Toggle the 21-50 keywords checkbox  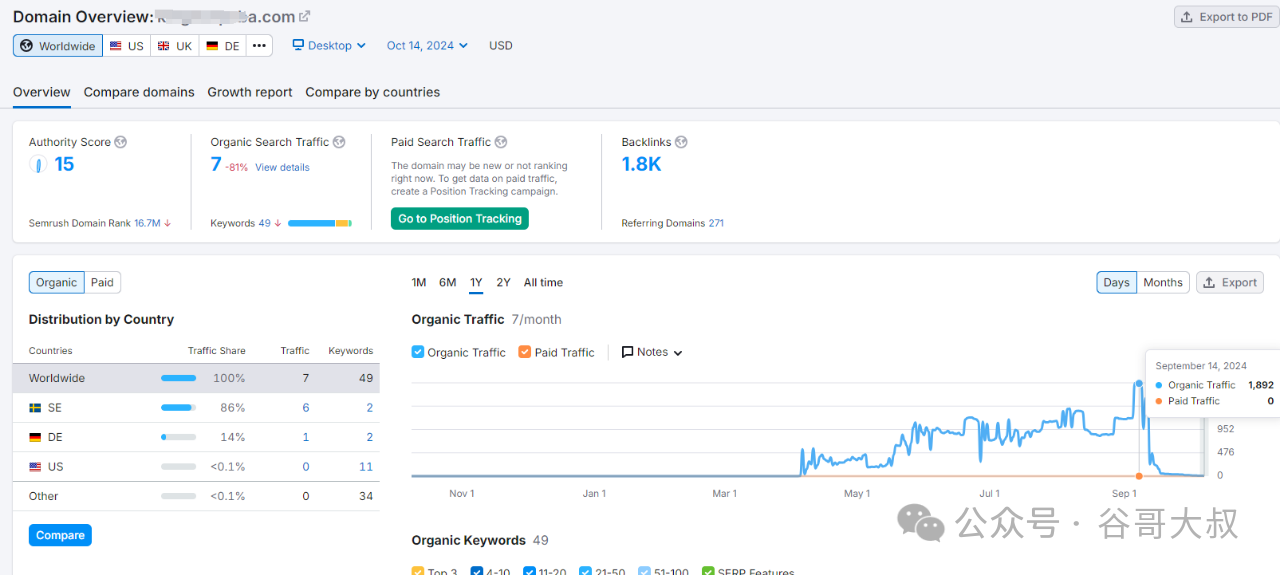[585, 571]
